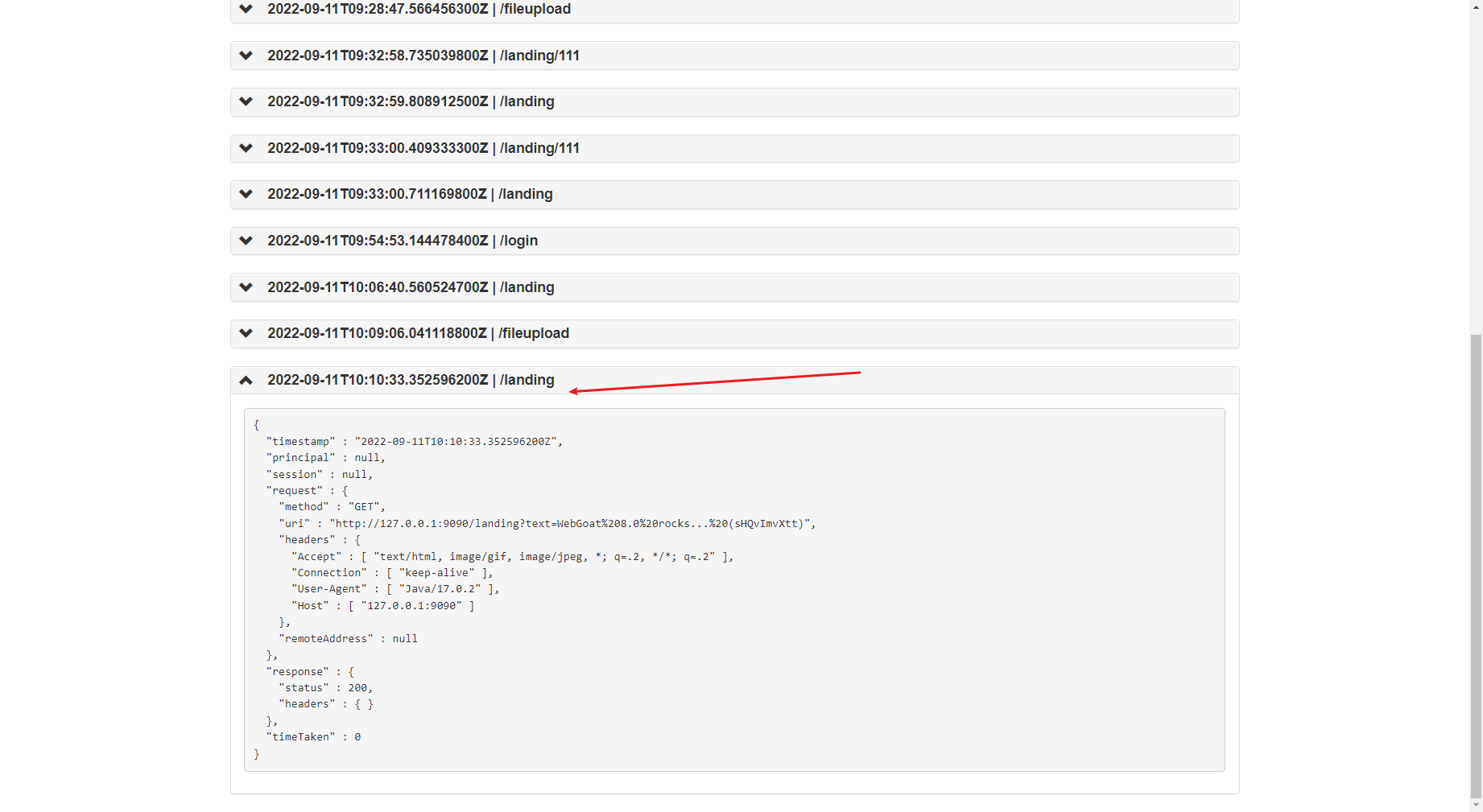
Task: Click the "uri" line with landing?text=WebGoat
Action: pos(547,524)
